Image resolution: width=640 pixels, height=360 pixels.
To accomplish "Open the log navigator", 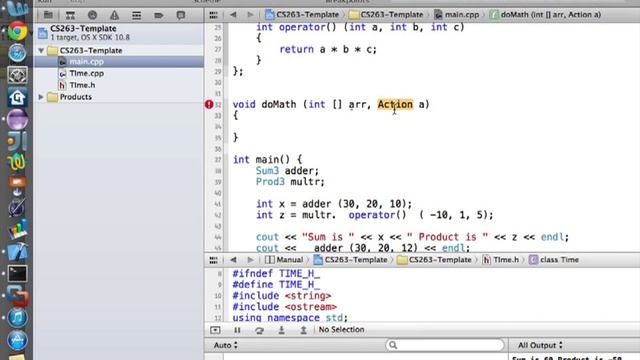I will [x=180, y=16].
